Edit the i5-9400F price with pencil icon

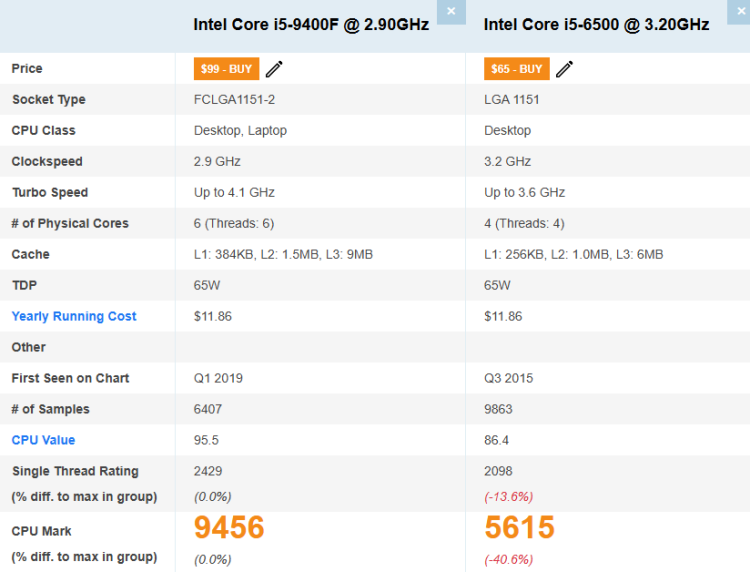point(274,69)
